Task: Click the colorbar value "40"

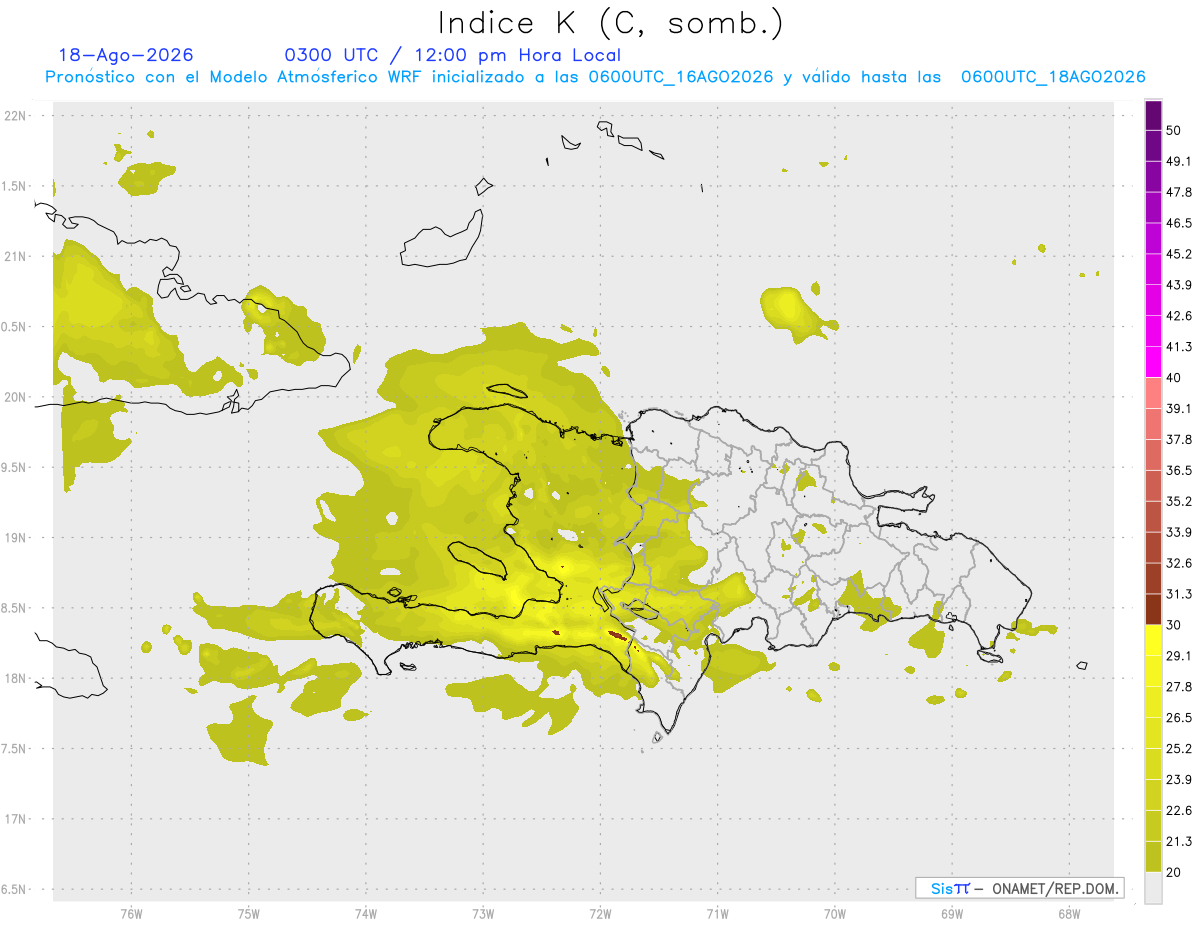Action: [x=1174, y=378]
